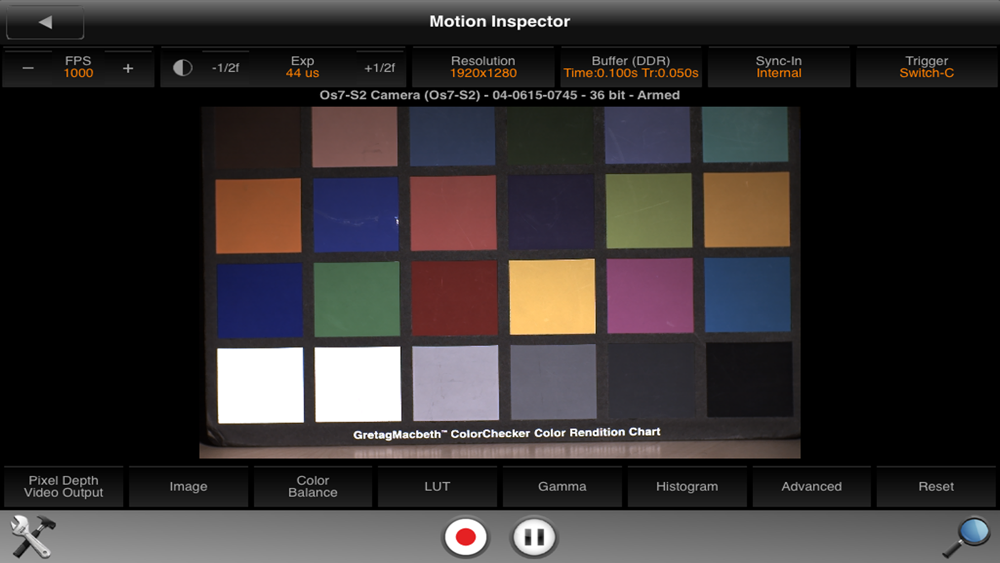
Task: Change the Sync-In Internal setting
Action: [779, 67]
